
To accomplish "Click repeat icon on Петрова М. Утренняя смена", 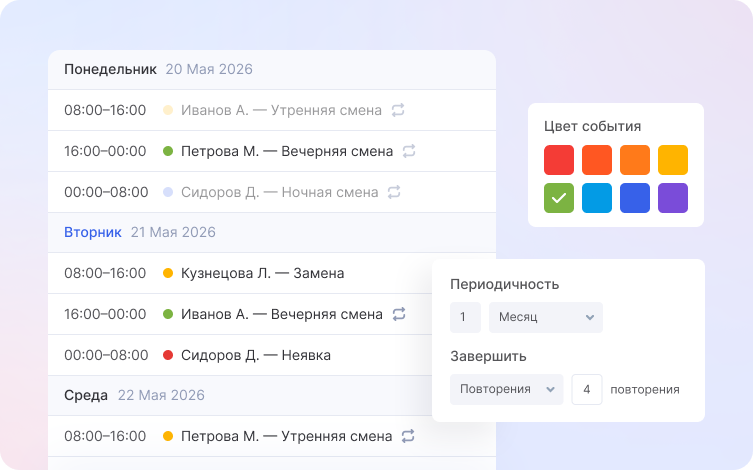I will (407, 436).
